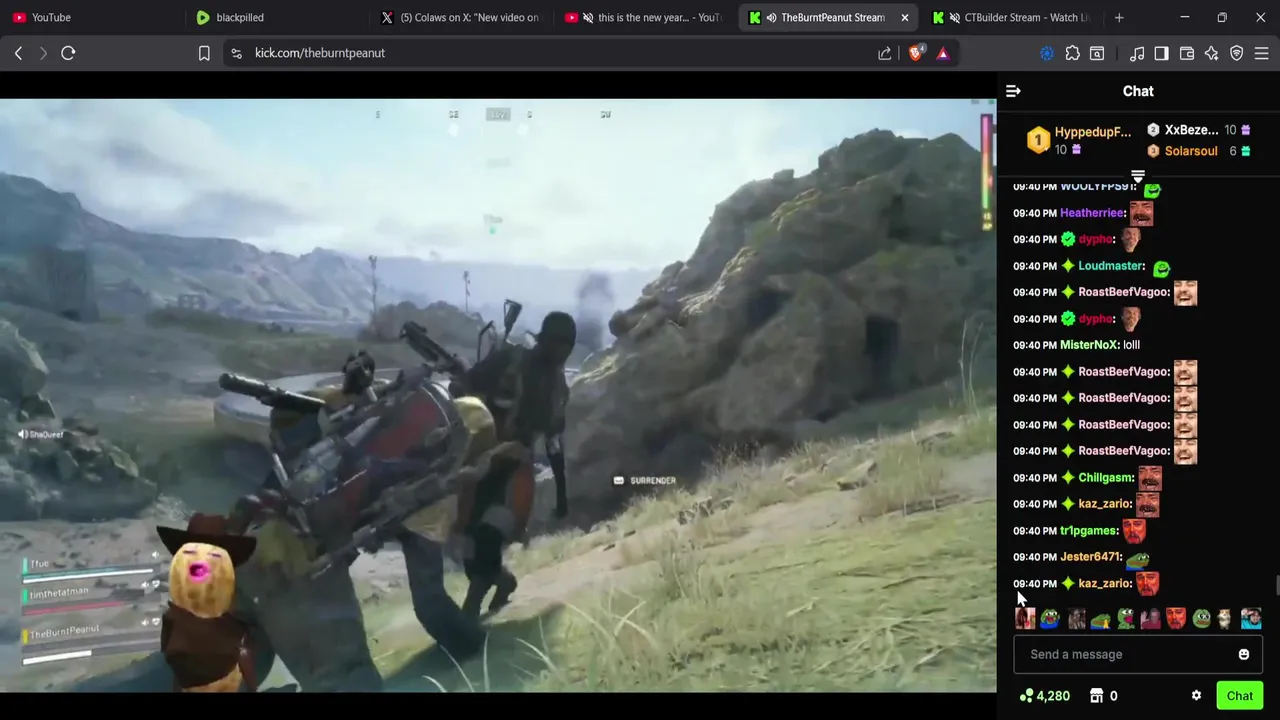Open Heatherriee's chat username

(1092, 213)
